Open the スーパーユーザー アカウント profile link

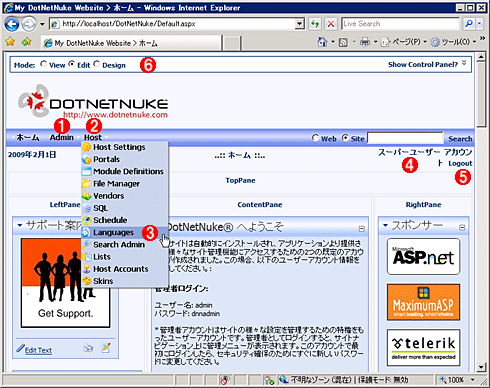coord(425,152)
